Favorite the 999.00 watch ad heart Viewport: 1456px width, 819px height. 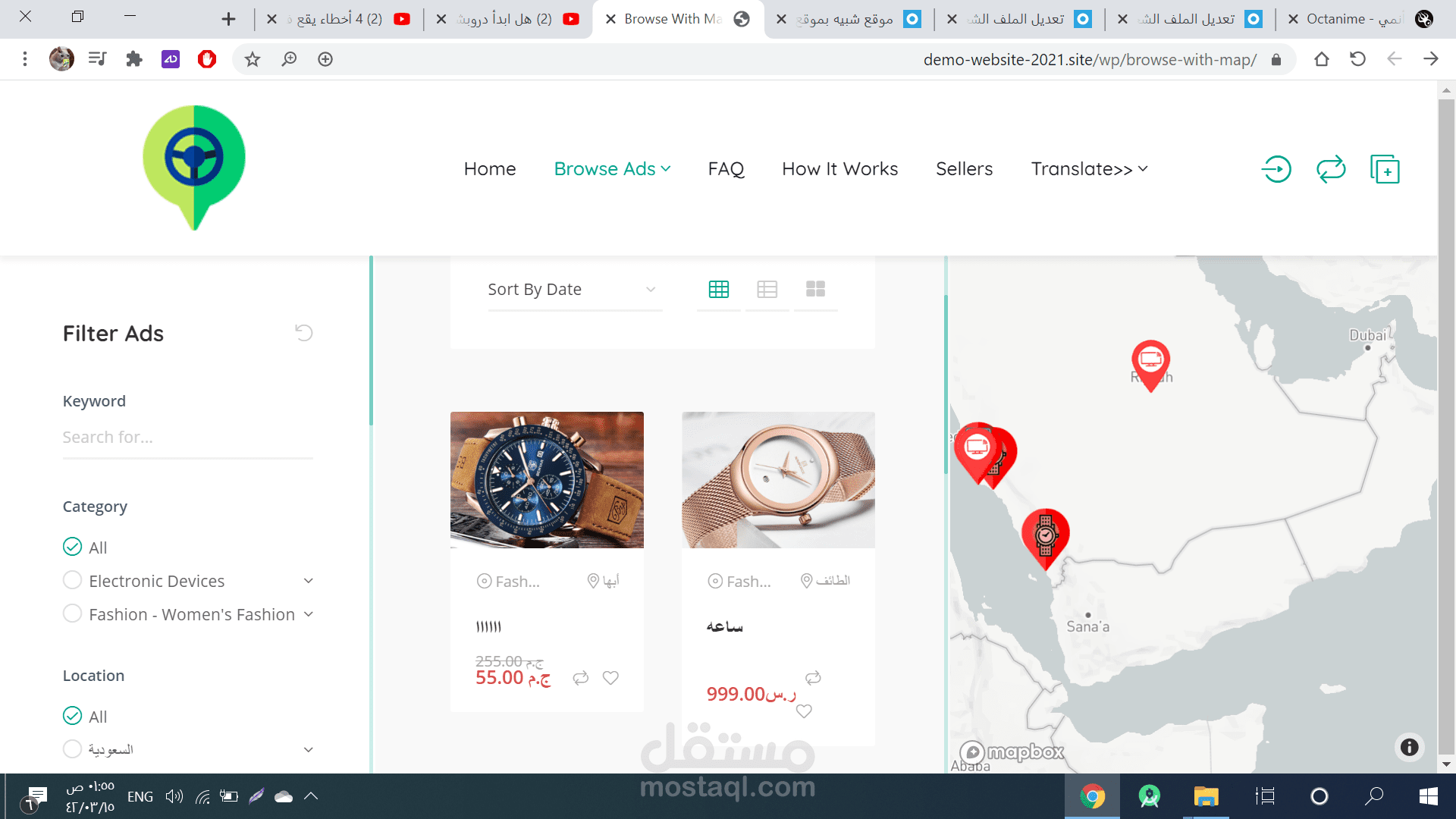click(804, 711)
